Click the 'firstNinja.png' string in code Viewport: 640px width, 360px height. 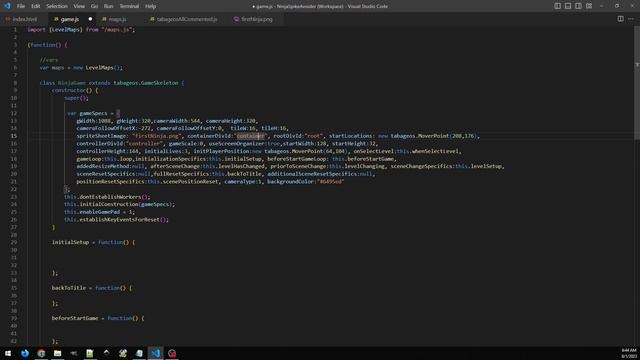point(157,136)
